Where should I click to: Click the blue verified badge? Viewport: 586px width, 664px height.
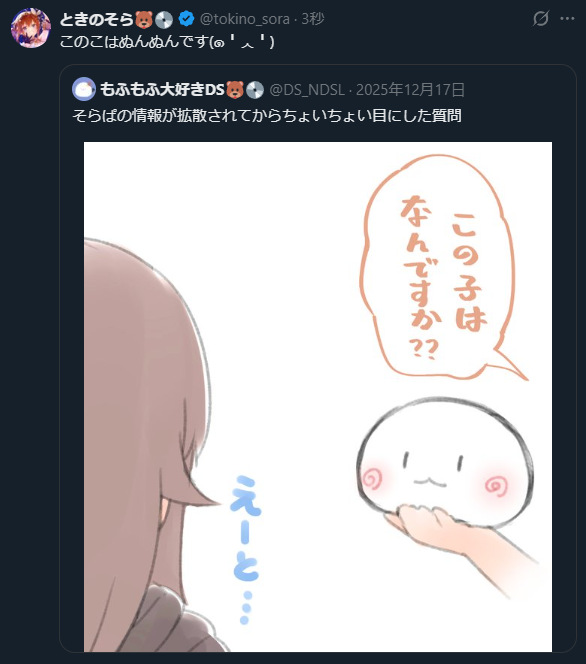tap(186, 19)
